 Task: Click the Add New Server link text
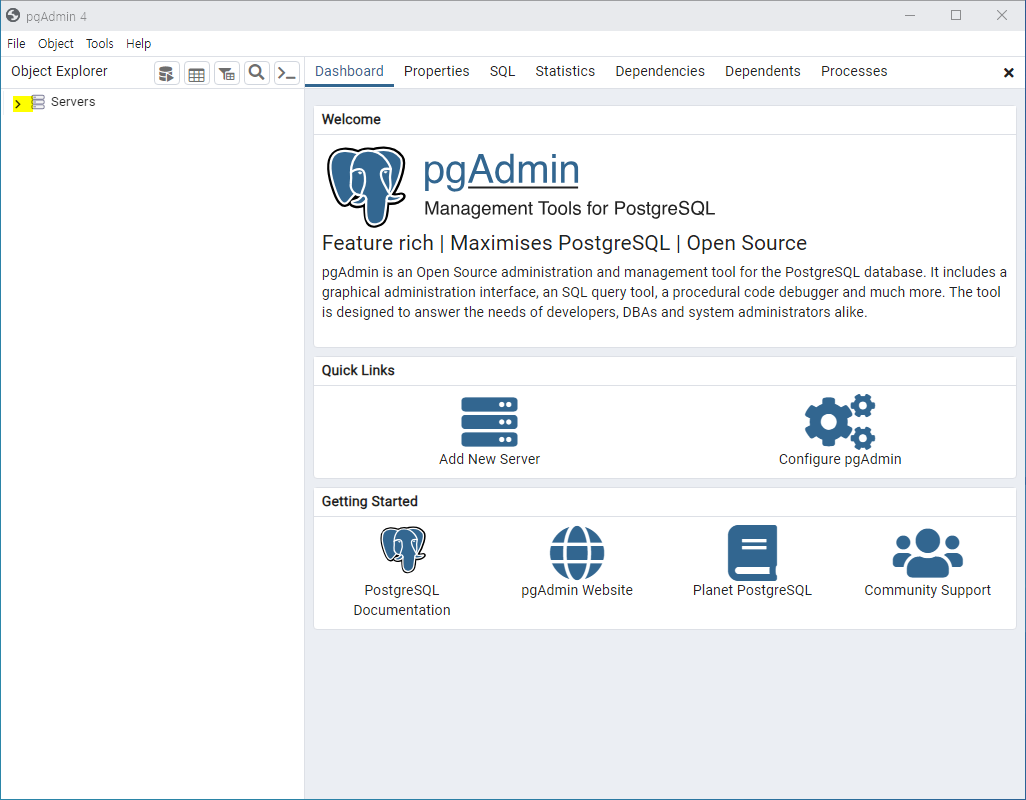pyautogui.click(x=489, y=459)
